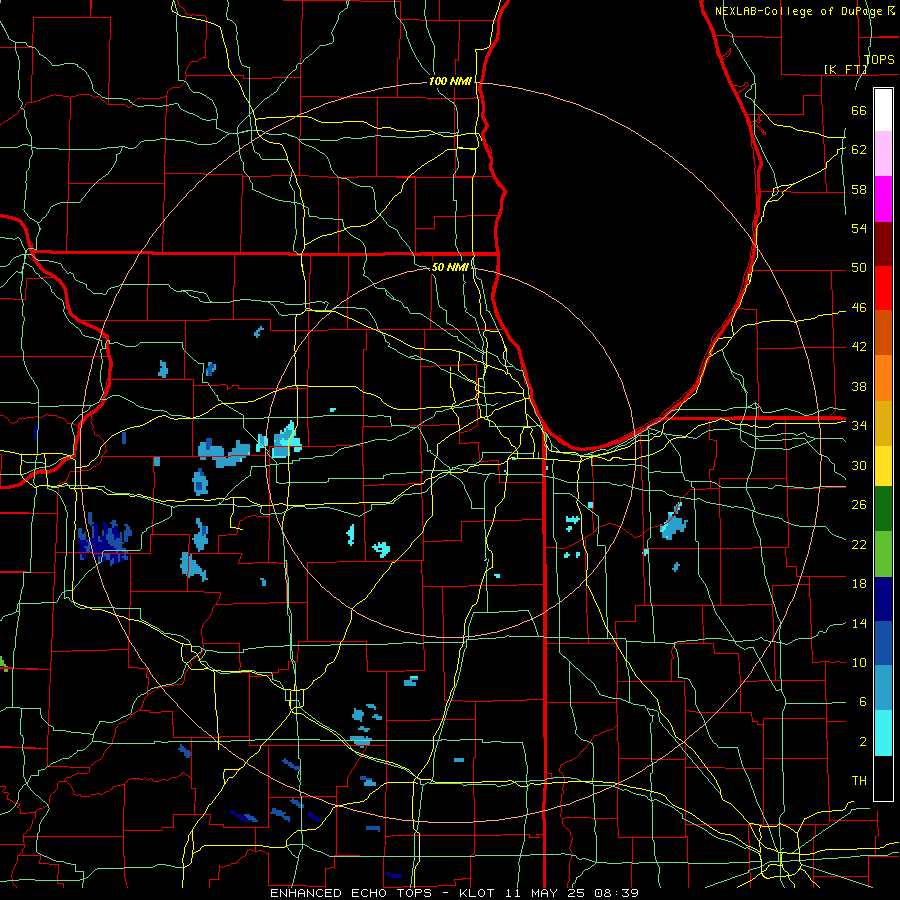Image resolution: width=900 pixels, height=900 pixels.
Task: Click the gold swatch near 34
Action: 883,423
